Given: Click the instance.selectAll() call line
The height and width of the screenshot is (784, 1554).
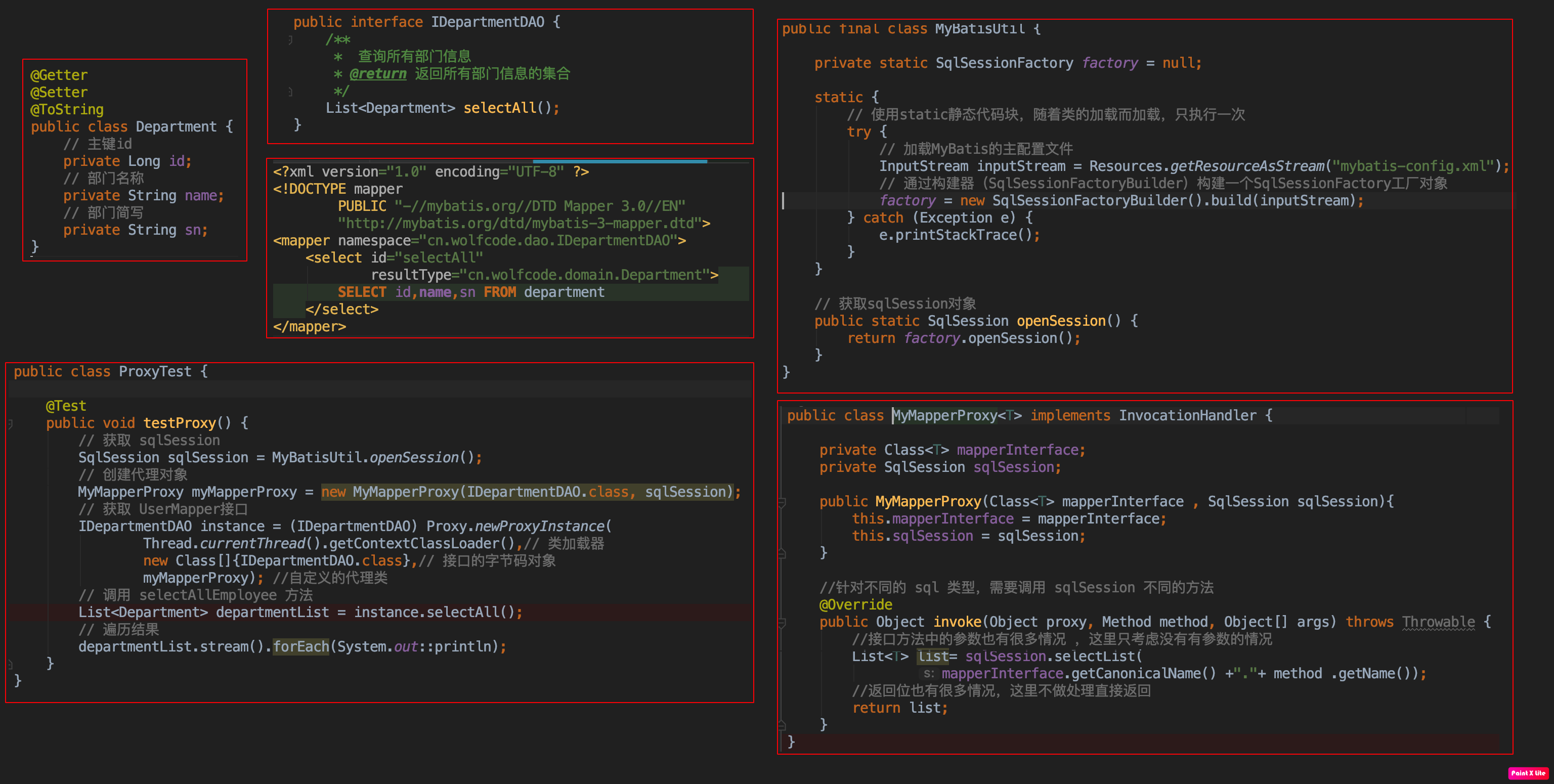Looking at the screenshot, I should click(300, 612).
